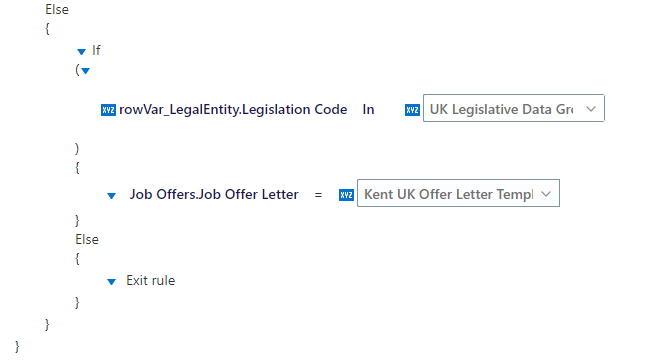Click the closing parenthesis of the If condition
The image size is (652, 361).
(x=77, y=148)
